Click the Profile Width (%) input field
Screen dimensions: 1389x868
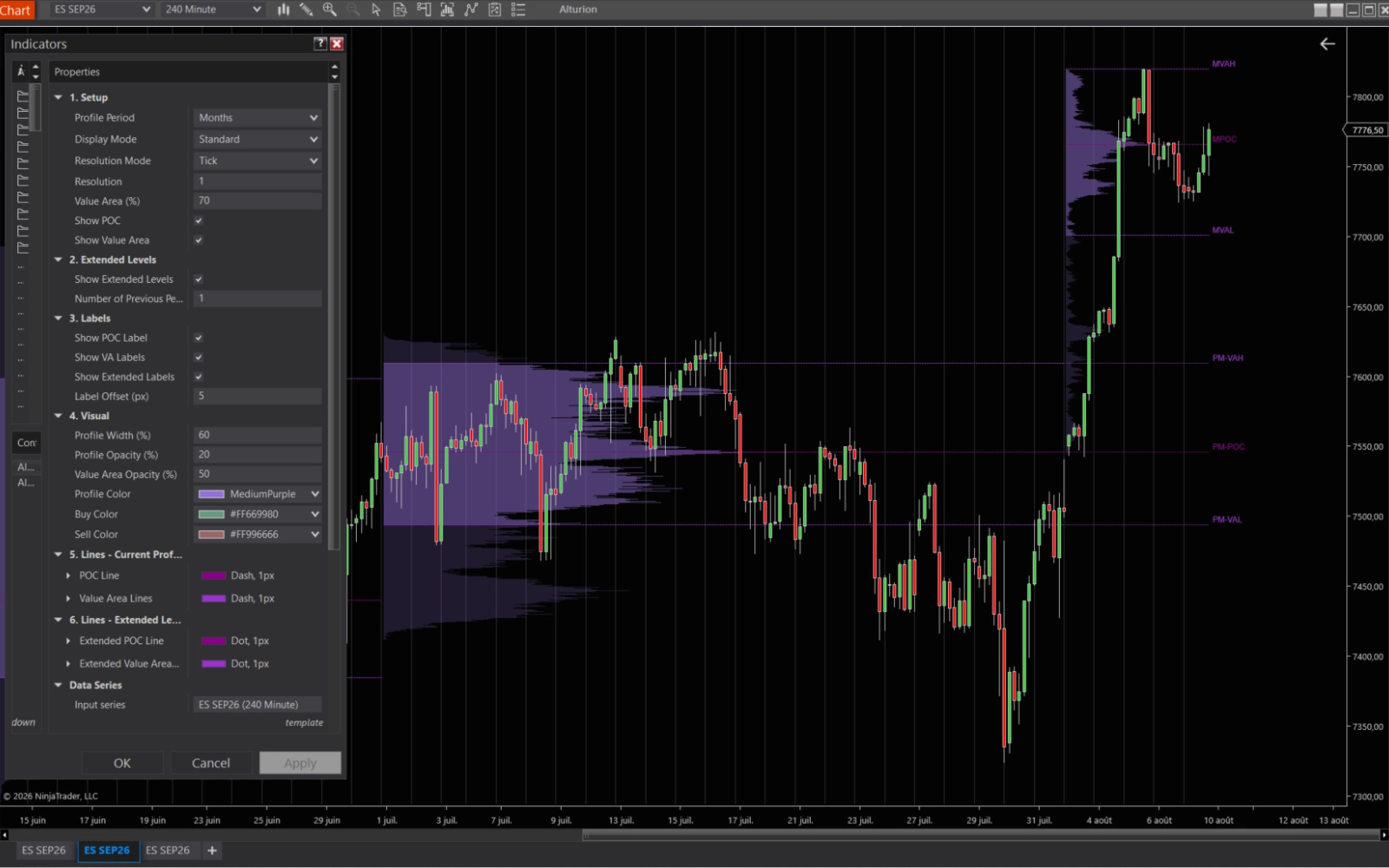258,435
